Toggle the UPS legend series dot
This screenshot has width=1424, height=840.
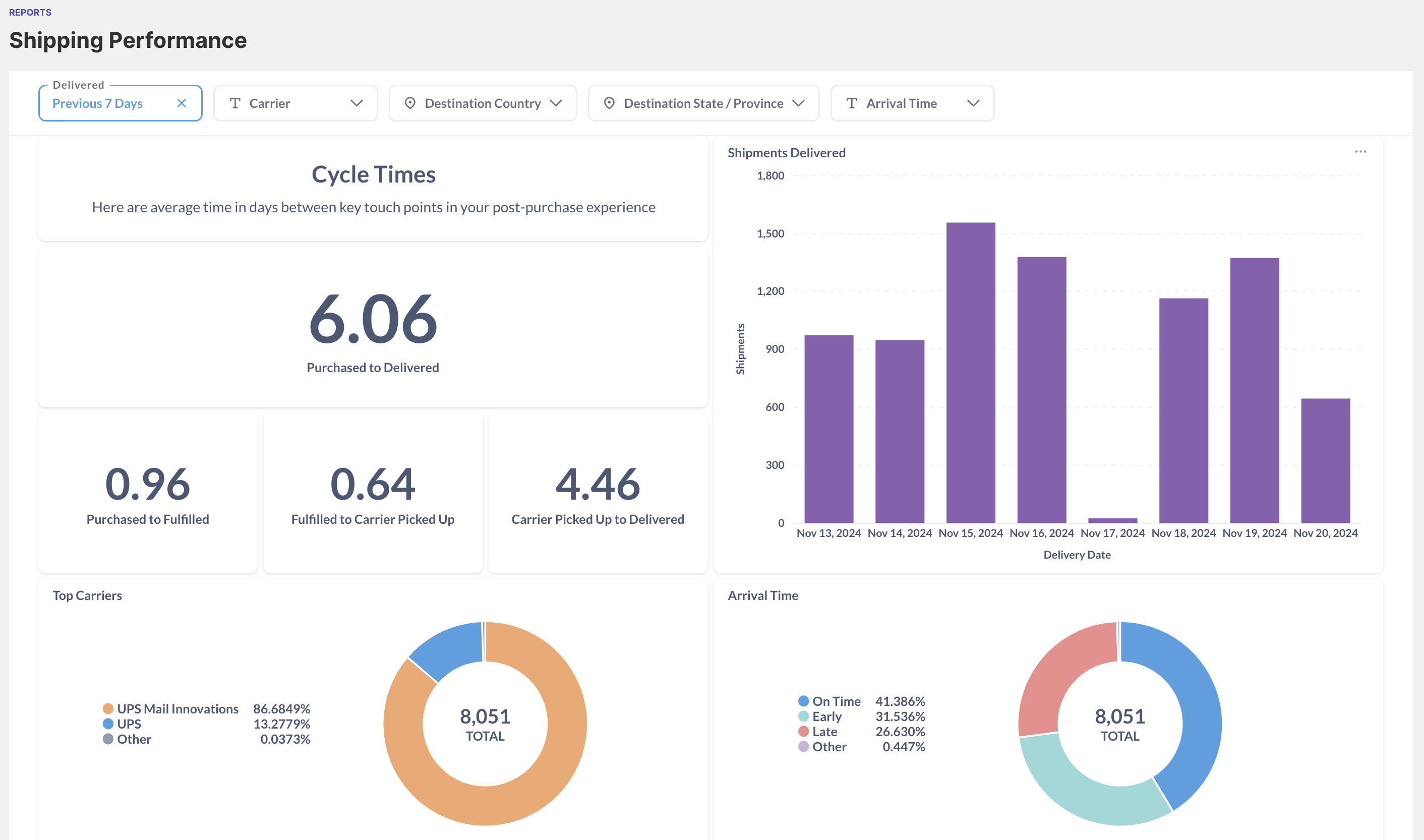108,724
